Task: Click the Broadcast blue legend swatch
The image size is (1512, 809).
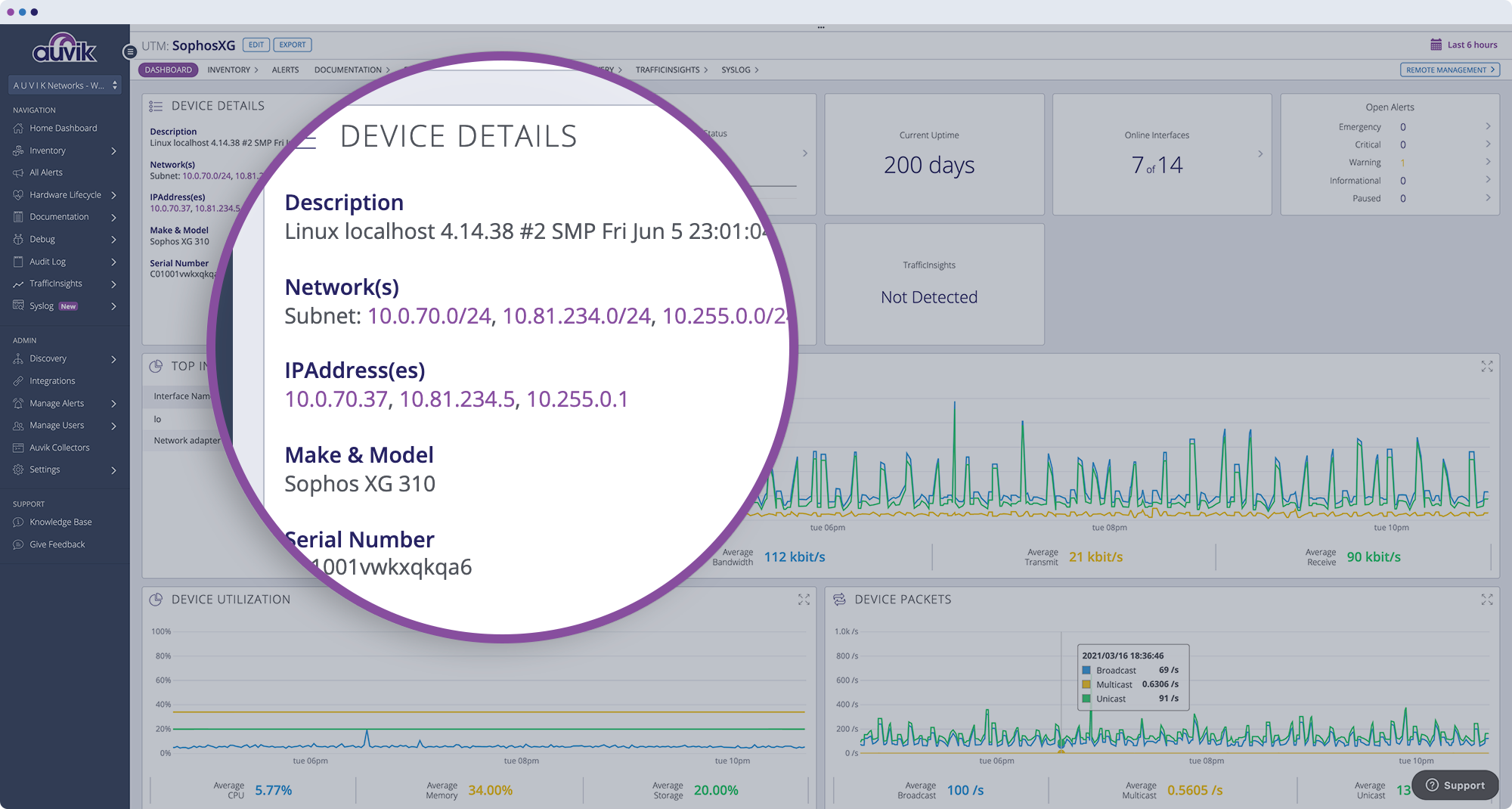Action: pyautogui.click(x=1086, y=670)
